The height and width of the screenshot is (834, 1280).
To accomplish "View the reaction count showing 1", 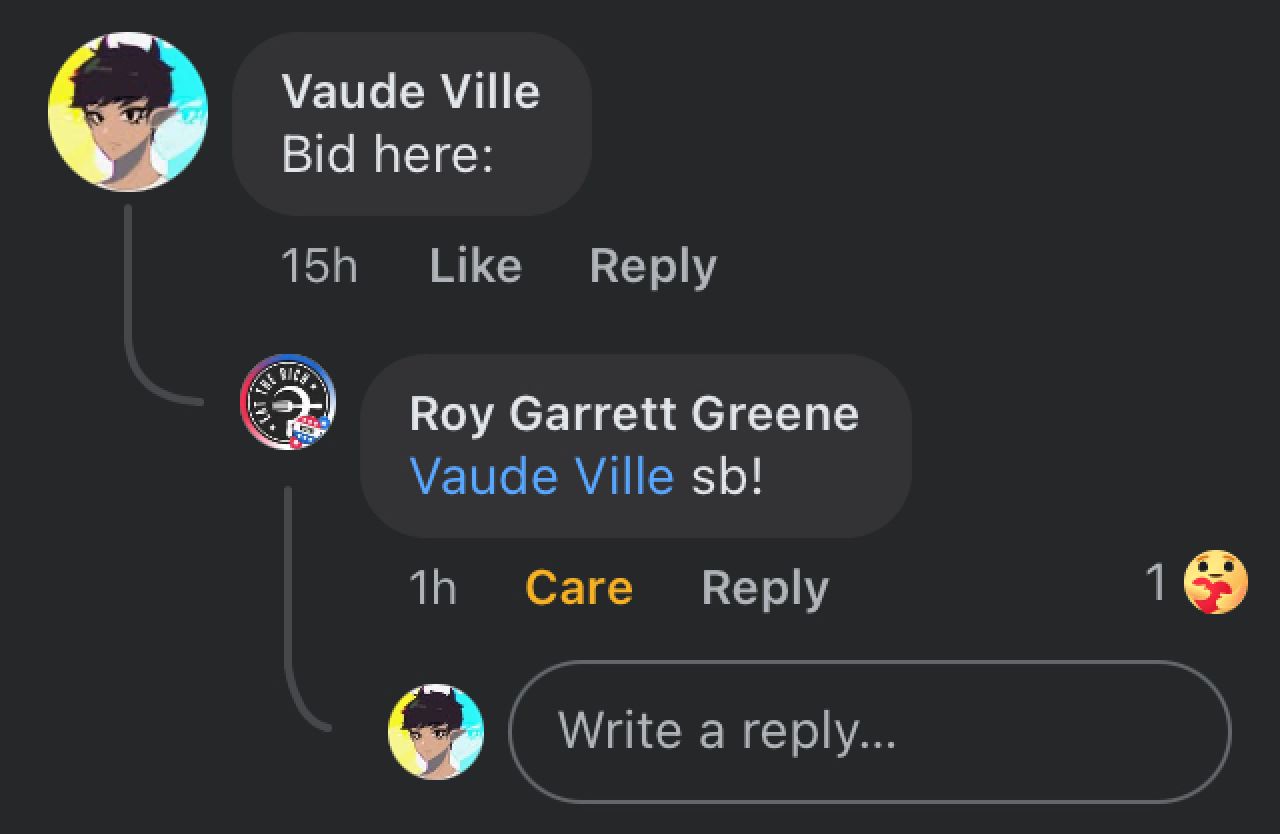I will 1156,582.
